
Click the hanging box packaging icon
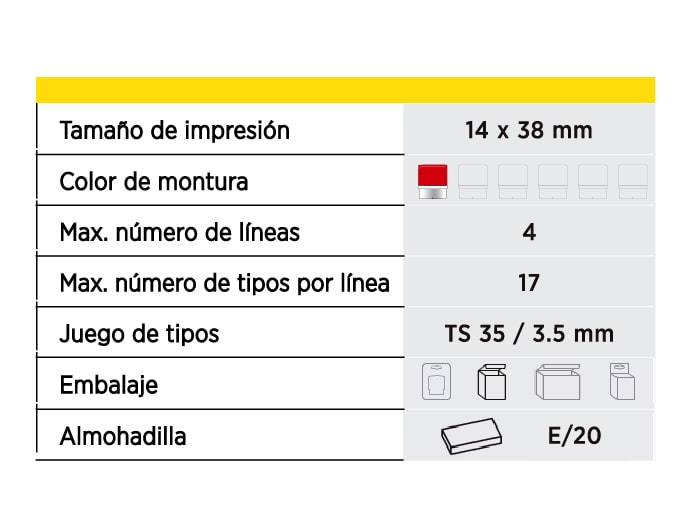click(x=623, y=382)
